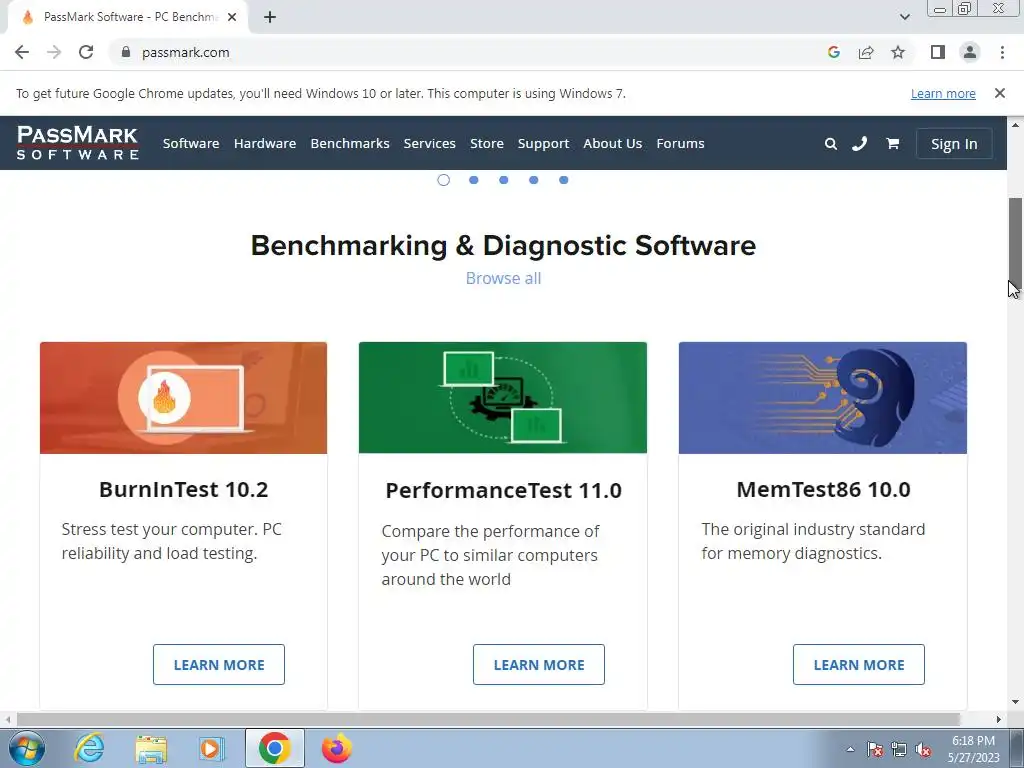Launch Internet Explorer from the taskbar

click(89, 748)
